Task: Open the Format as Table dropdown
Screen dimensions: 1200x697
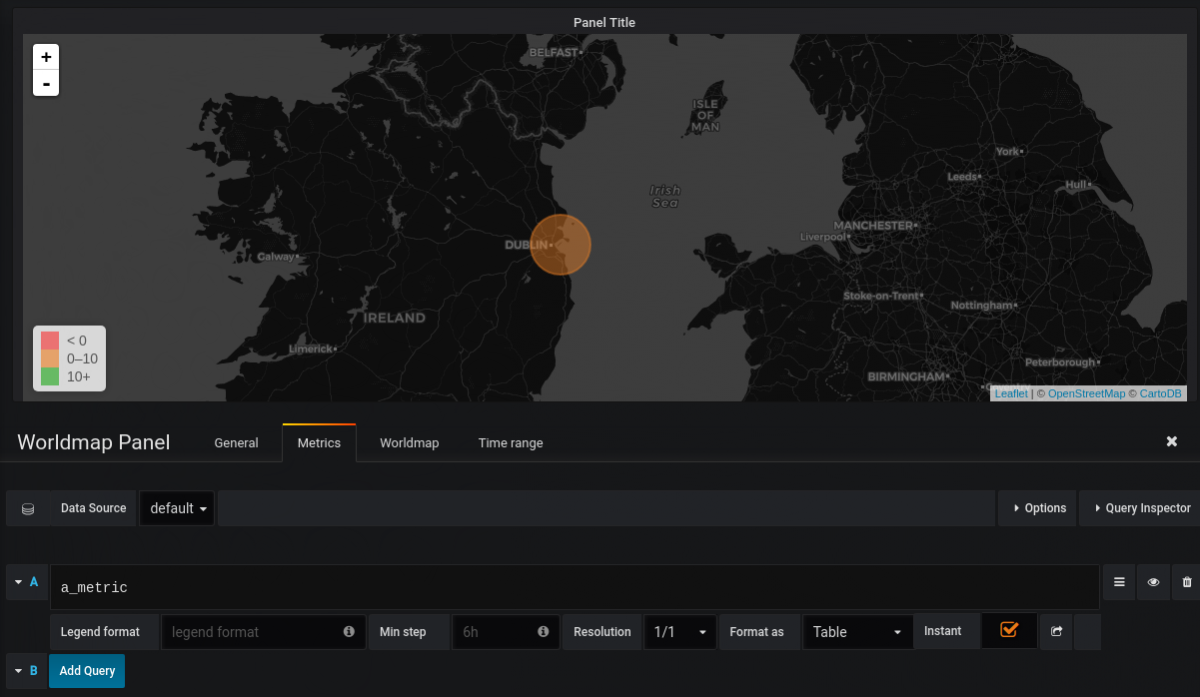Action: pos(857,631)
